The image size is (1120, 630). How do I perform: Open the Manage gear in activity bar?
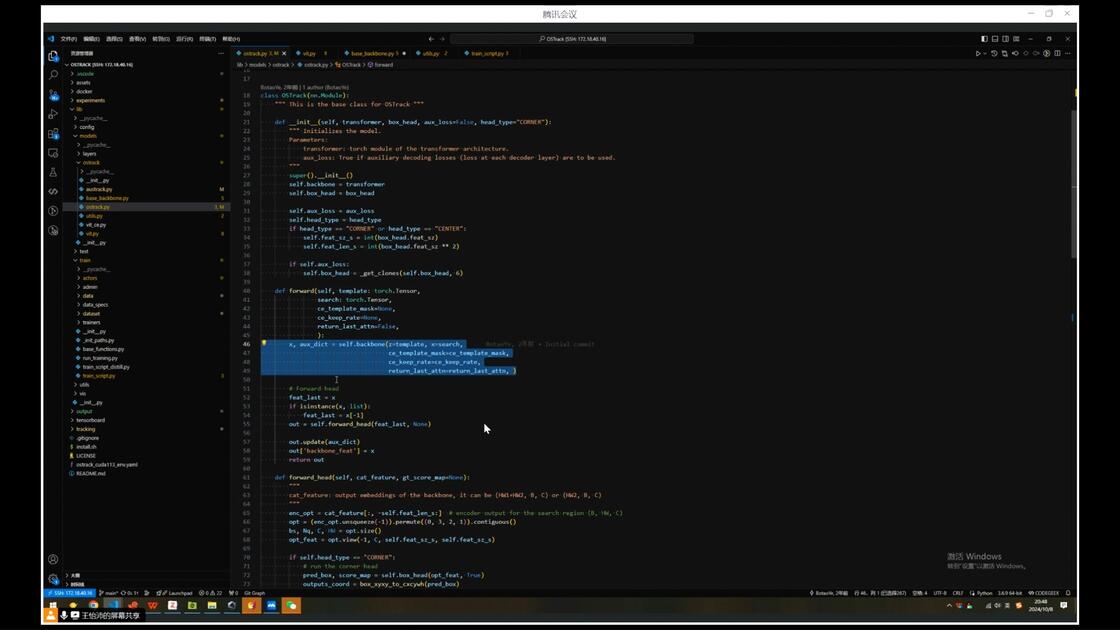[x=53, y=579]
